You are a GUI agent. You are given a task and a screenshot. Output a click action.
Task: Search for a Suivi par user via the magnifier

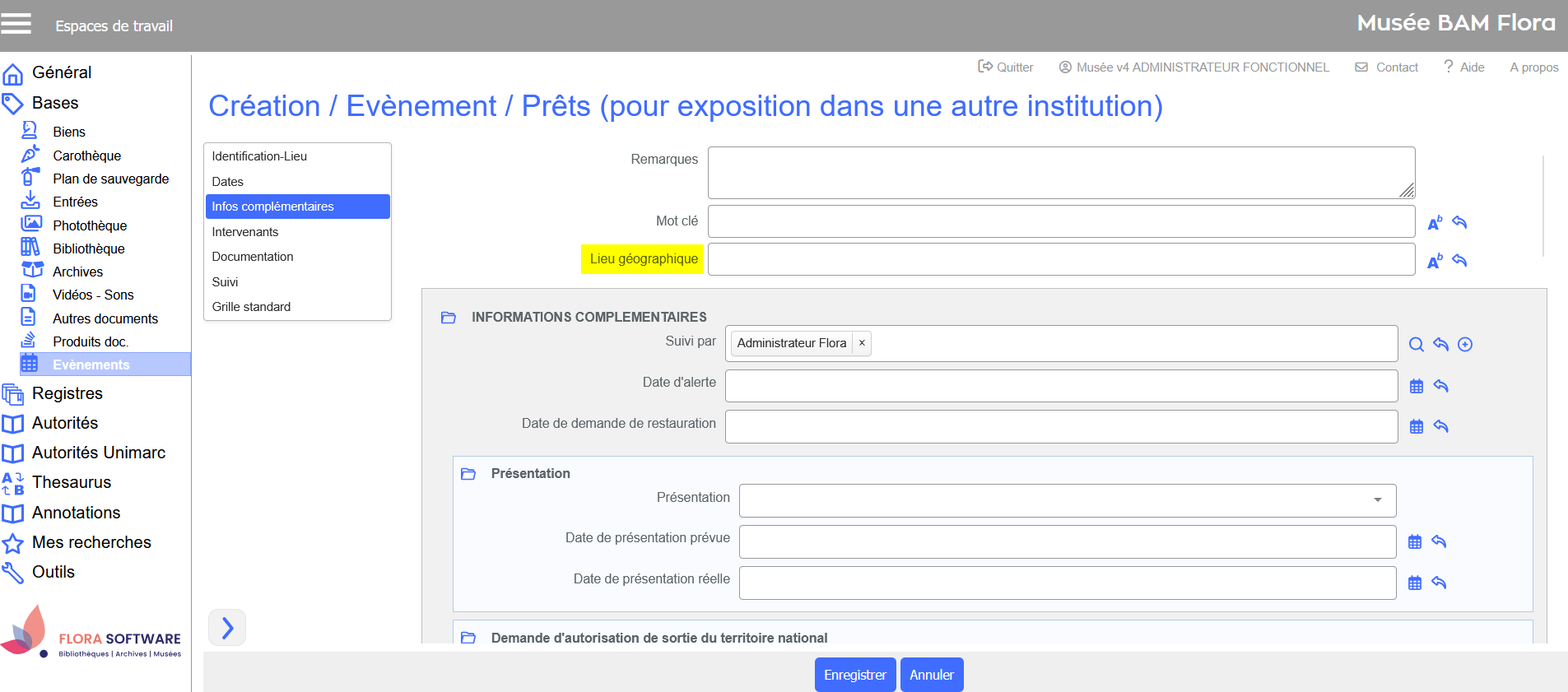(1416, 345)
